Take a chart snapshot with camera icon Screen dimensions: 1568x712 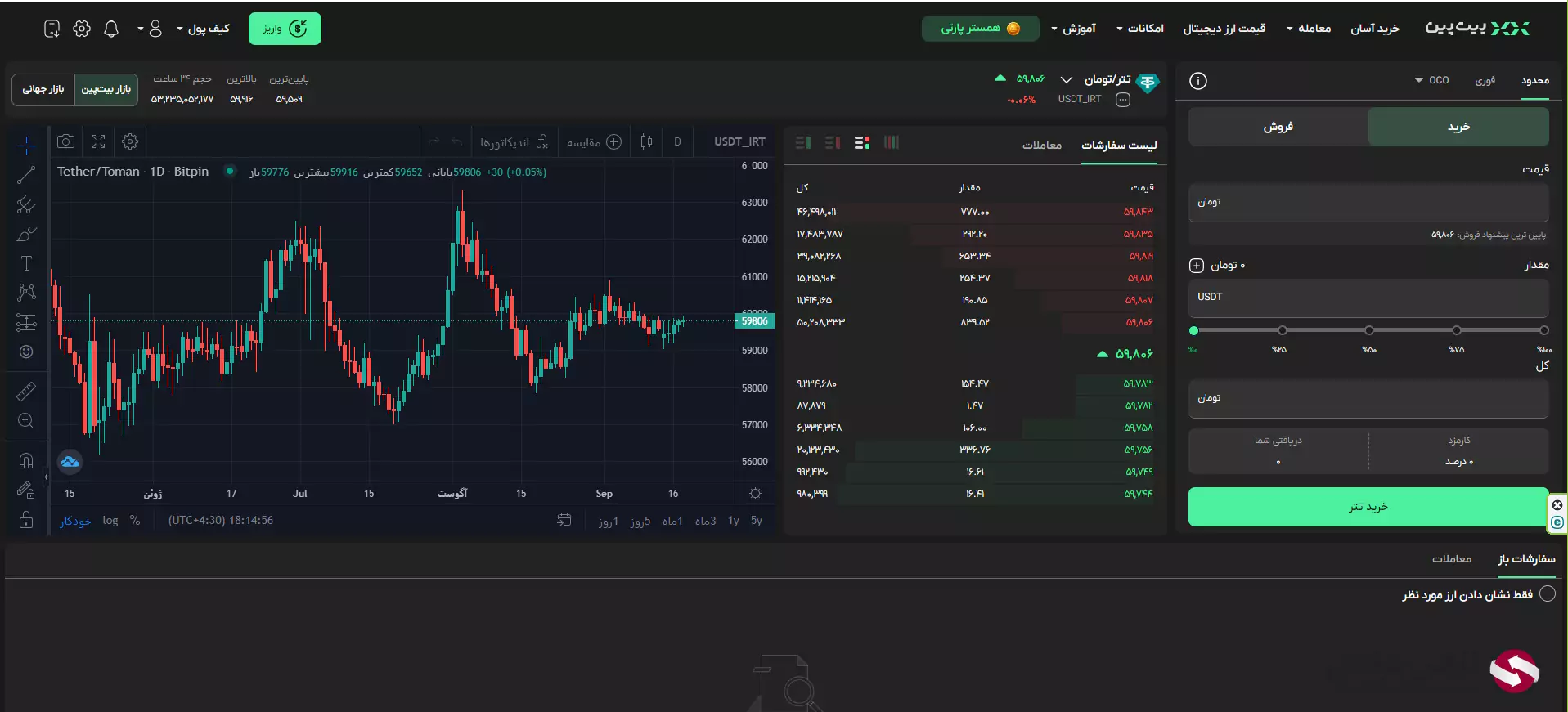[66, 141]
